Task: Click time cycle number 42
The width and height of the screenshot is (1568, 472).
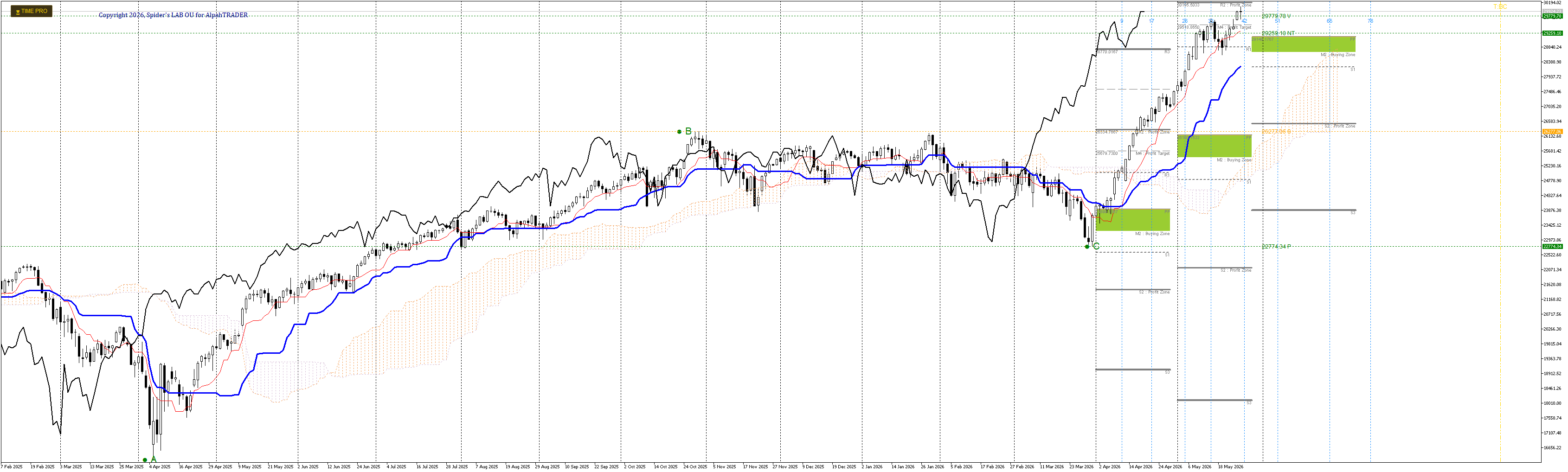Action: (1244, 21)
